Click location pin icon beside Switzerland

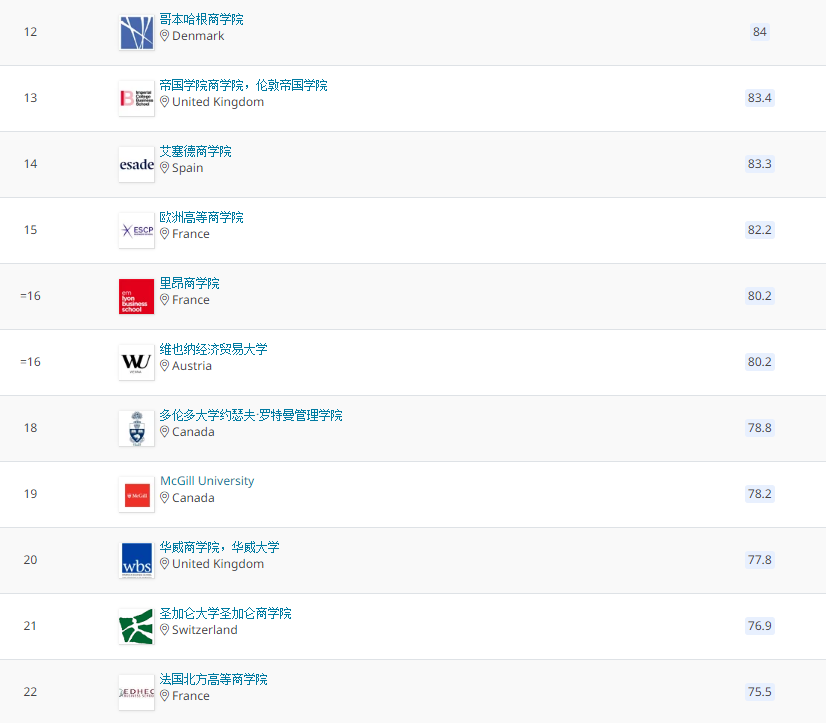[x=164, y=630]
